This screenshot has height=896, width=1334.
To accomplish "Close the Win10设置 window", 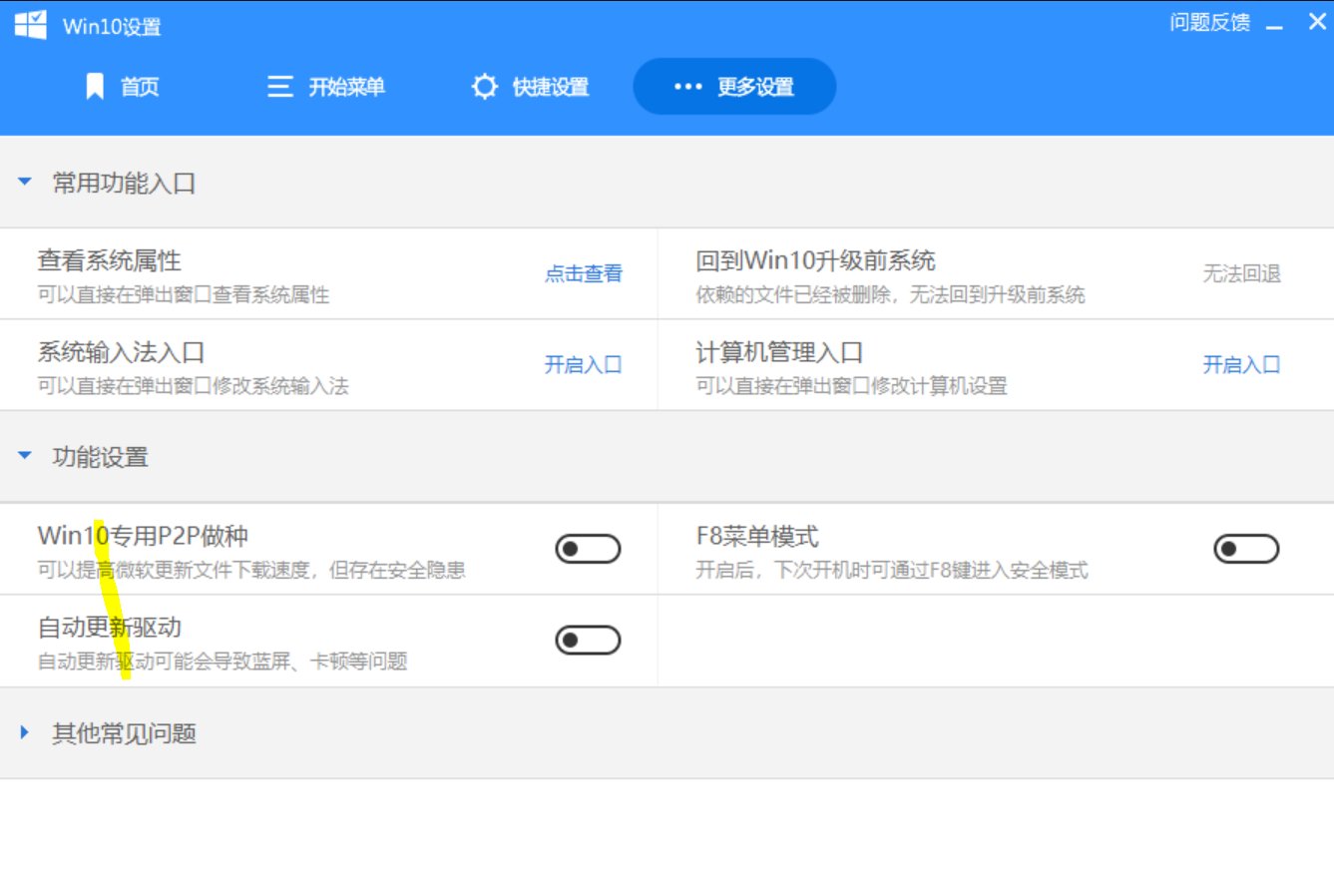I will click(1317, 22).
